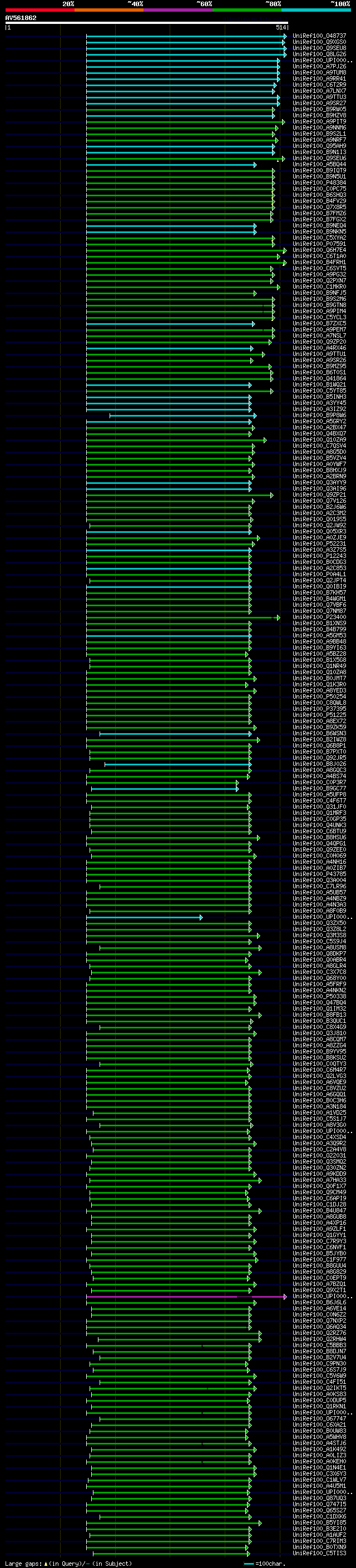Select label UniRef100_A7LNX7
The height and width of the screenshot is (1568, 356).
tap(319, 91)
